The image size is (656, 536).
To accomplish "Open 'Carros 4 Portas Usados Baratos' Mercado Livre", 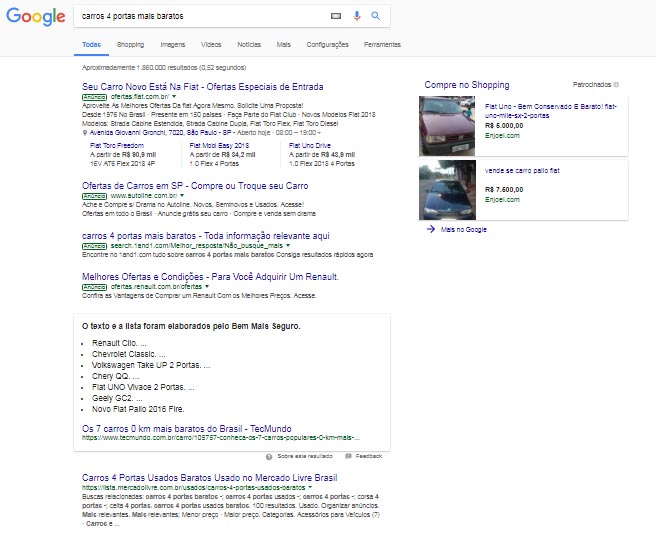I will 210,478.
